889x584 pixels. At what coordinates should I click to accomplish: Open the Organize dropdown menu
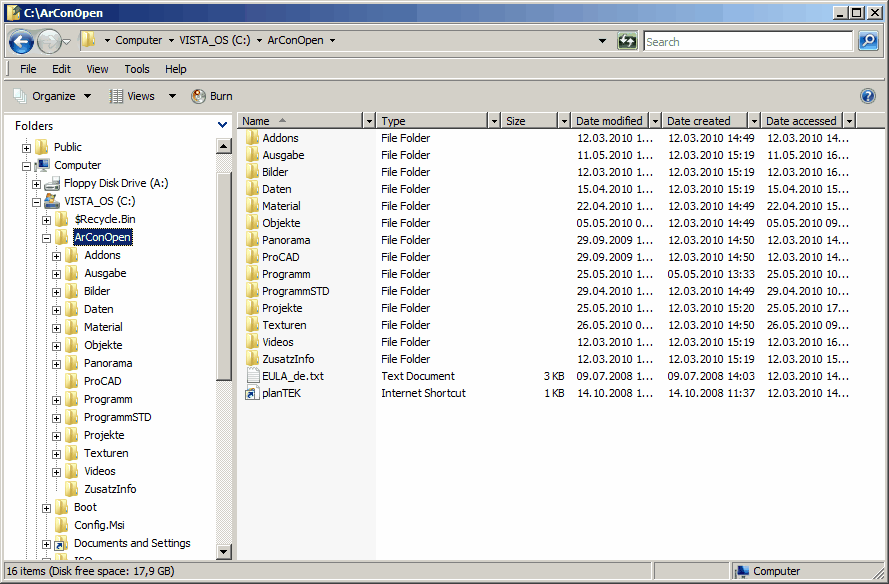coord(53,96)
